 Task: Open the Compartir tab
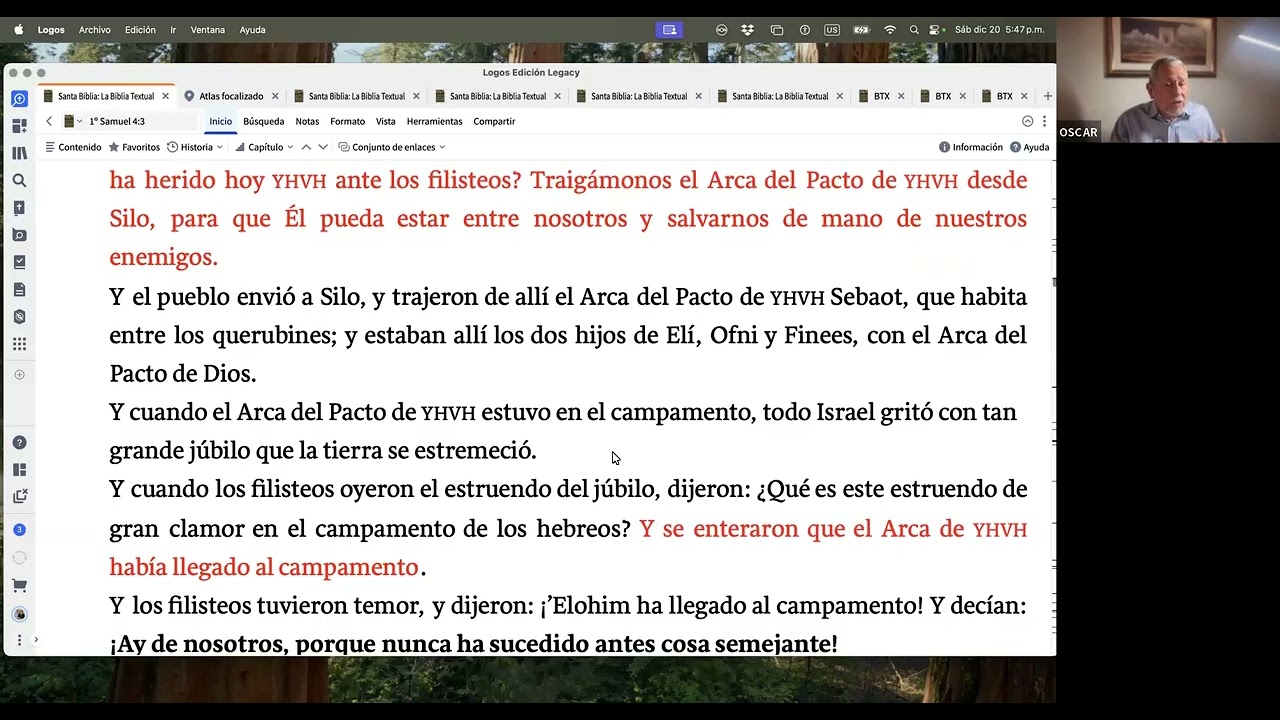[494, 121]
